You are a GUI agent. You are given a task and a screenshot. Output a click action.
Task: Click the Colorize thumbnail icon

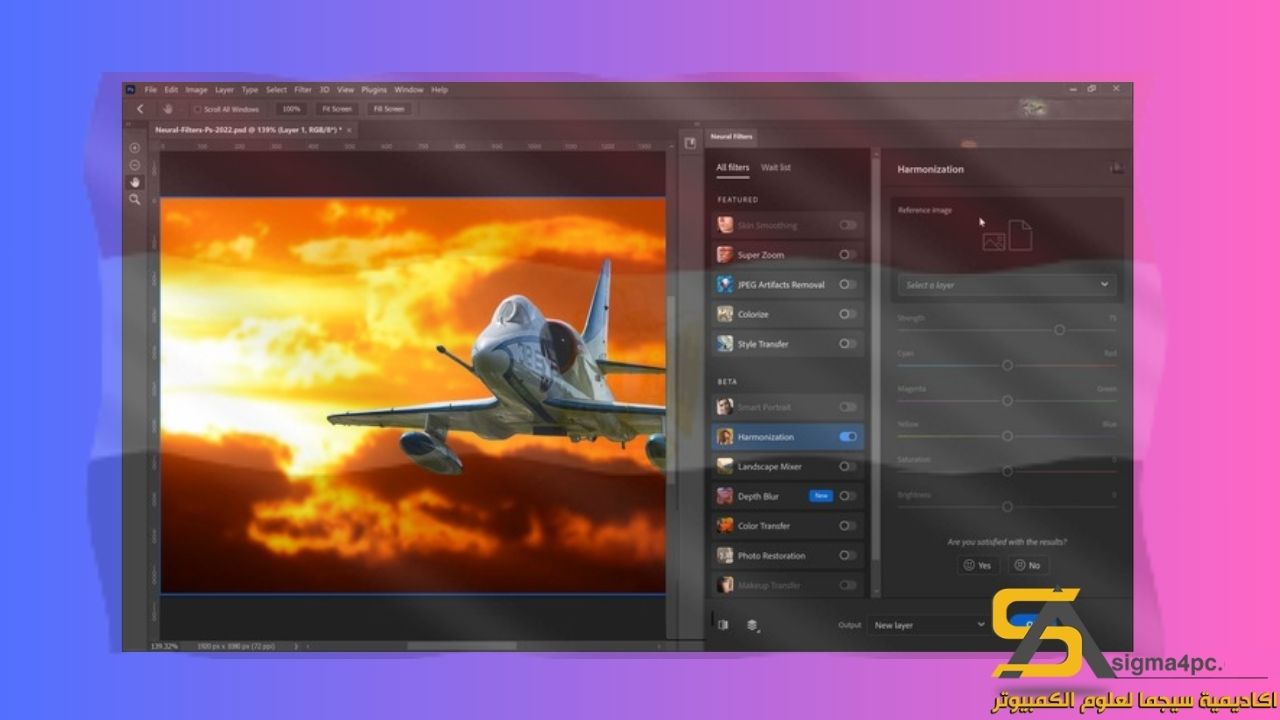[x=725, y=314]
